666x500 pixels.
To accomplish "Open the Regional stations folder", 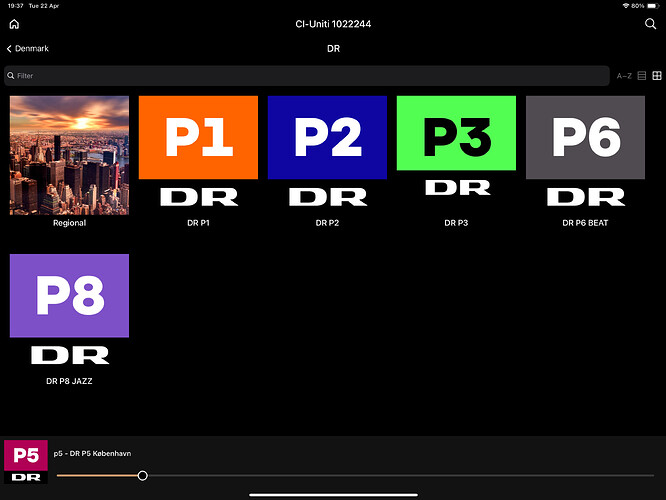I will click(x=69, y=155).
